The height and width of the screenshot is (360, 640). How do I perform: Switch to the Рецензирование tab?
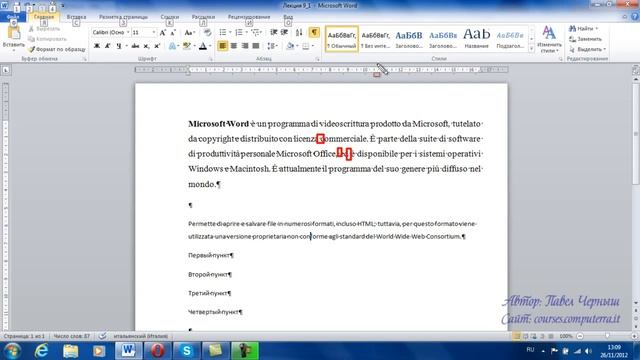click(249, 17)
